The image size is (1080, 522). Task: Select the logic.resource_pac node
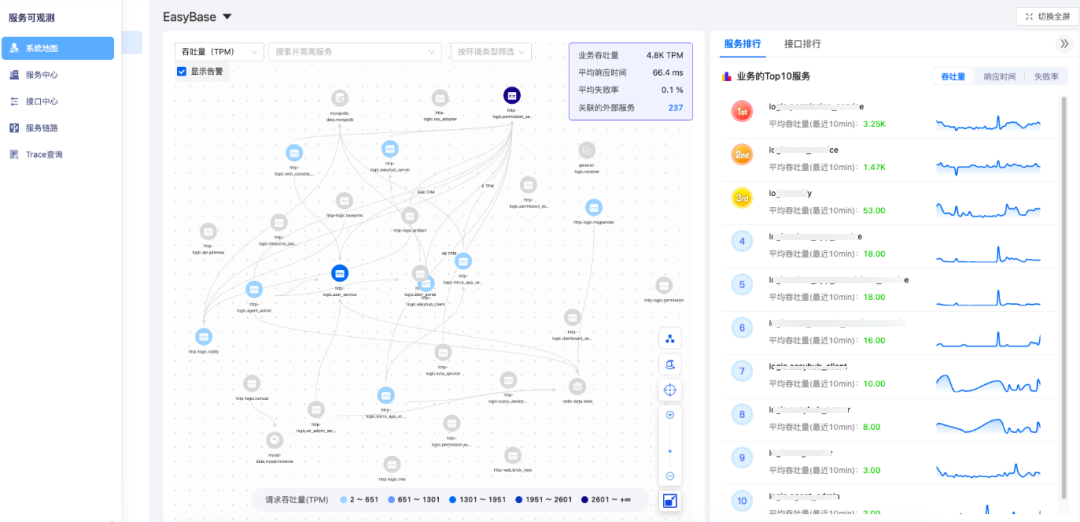click(279, 223)
